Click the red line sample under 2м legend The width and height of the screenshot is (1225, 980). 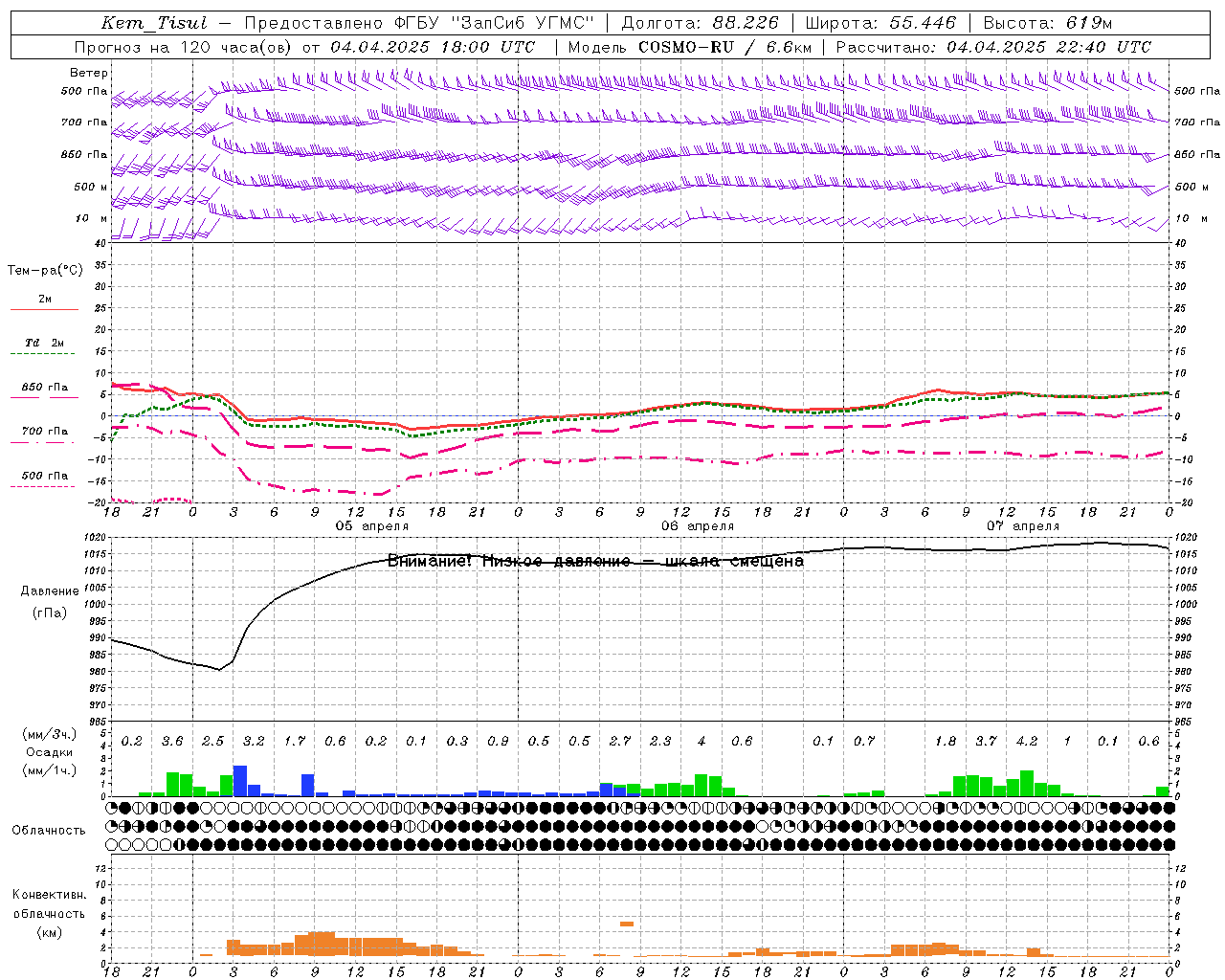tap(44, 309)
